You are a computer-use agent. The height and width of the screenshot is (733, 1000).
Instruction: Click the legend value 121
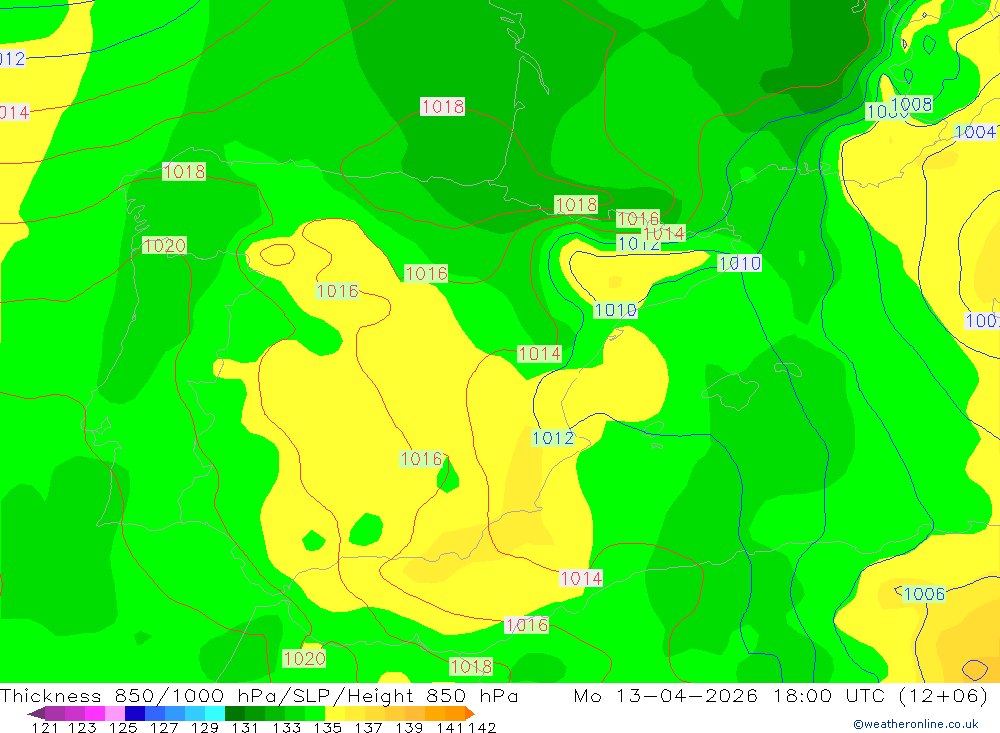[45, 727]
